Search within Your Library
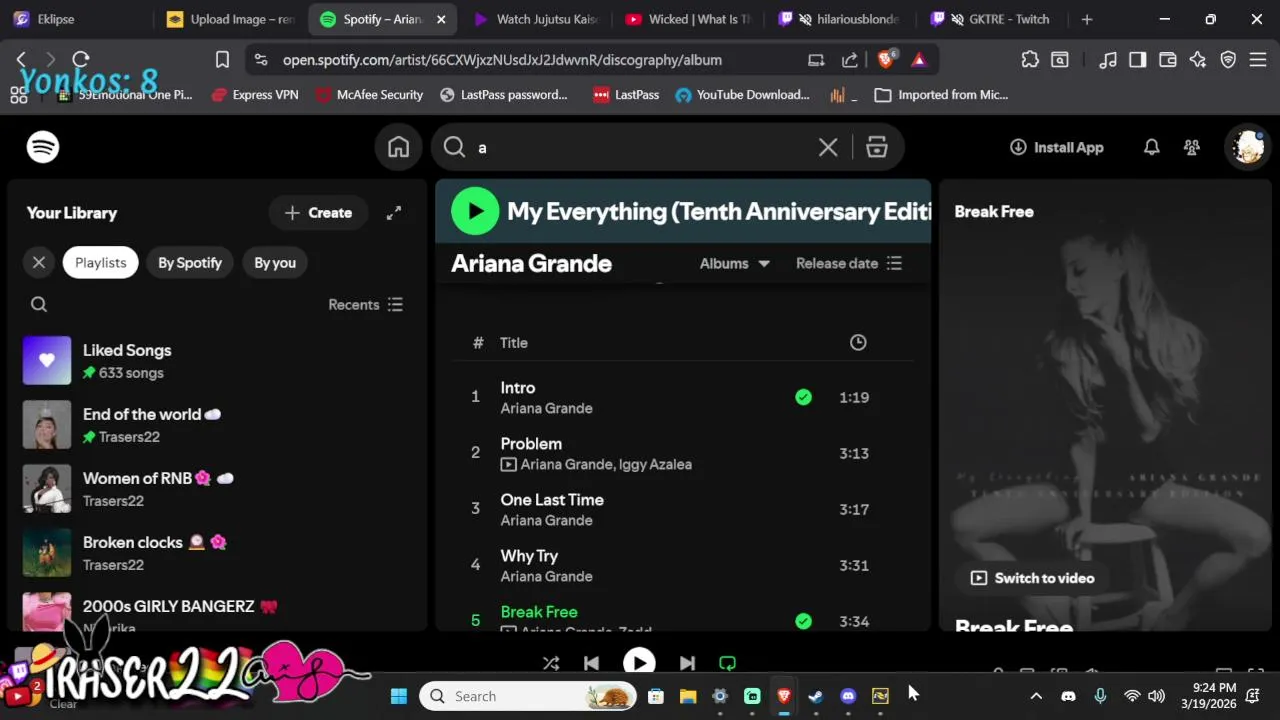This screenshot has height=720, width=1280. (39, 305)
